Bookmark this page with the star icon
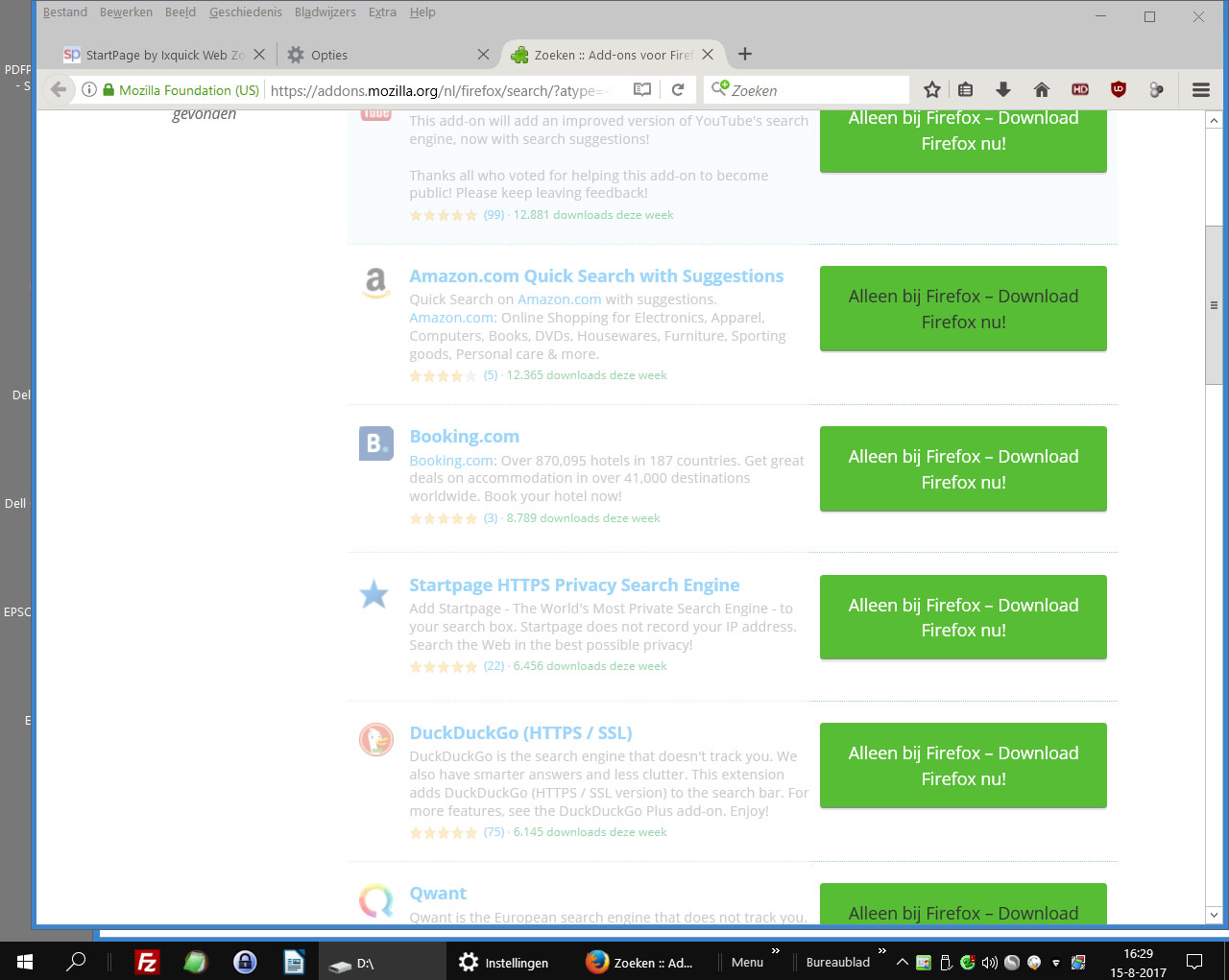 pos(931,89)
